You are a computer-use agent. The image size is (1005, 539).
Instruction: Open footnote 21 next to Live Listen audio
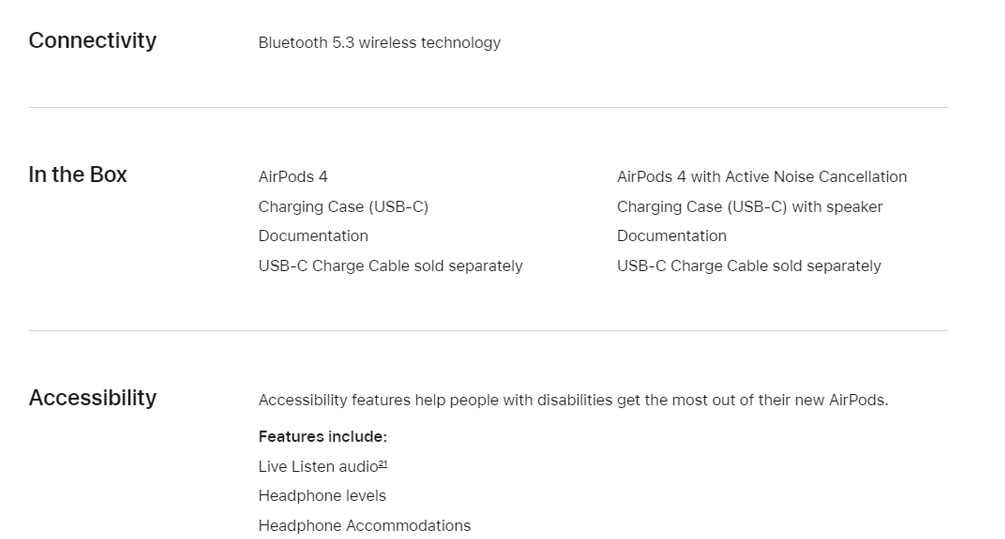click(x=383, y=464)
